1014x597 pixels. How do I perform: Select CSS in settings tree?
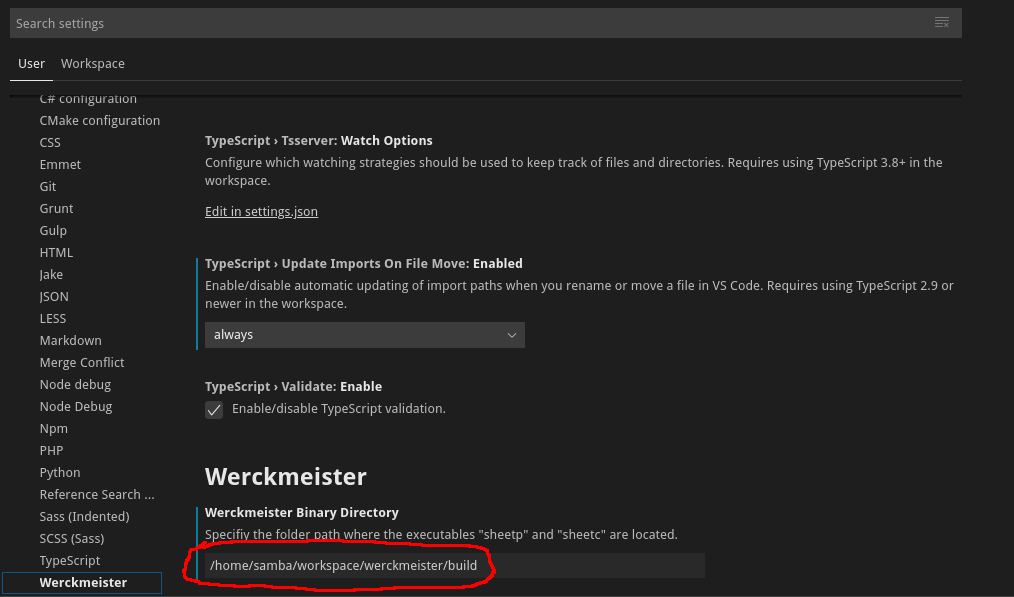(50, 142)
